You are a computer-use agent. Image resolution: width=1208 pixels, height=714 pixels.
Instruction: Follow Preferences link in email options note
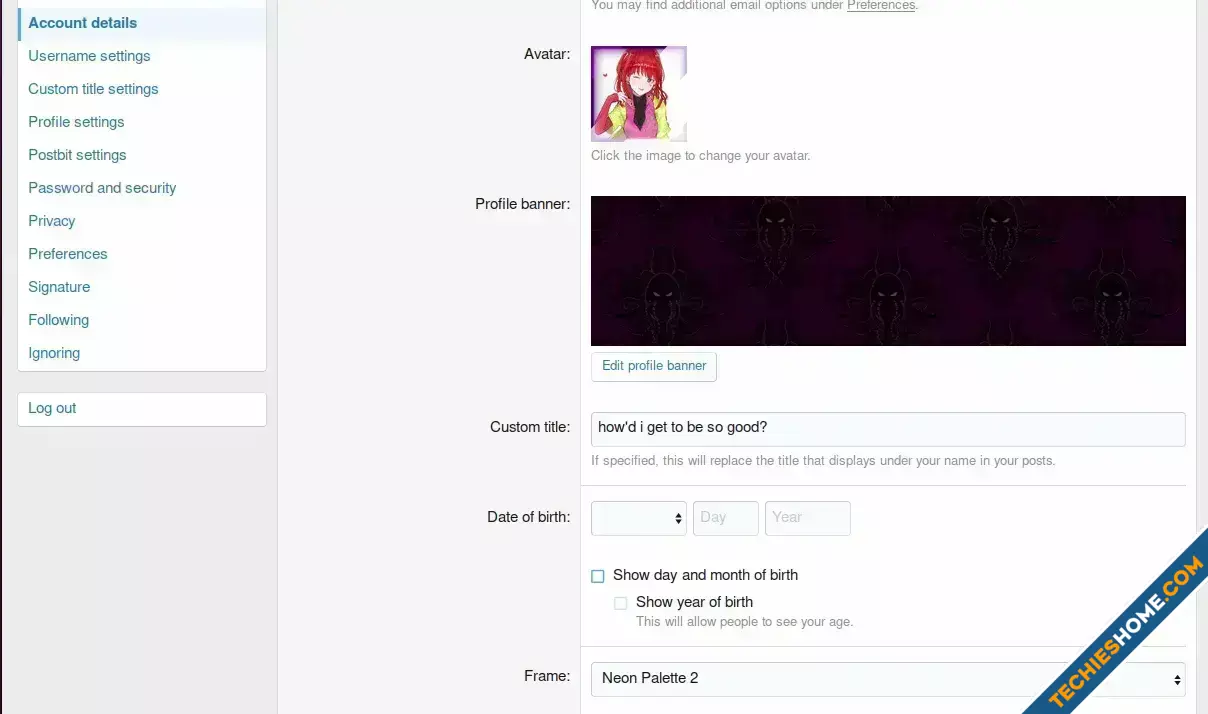[881, 6]
